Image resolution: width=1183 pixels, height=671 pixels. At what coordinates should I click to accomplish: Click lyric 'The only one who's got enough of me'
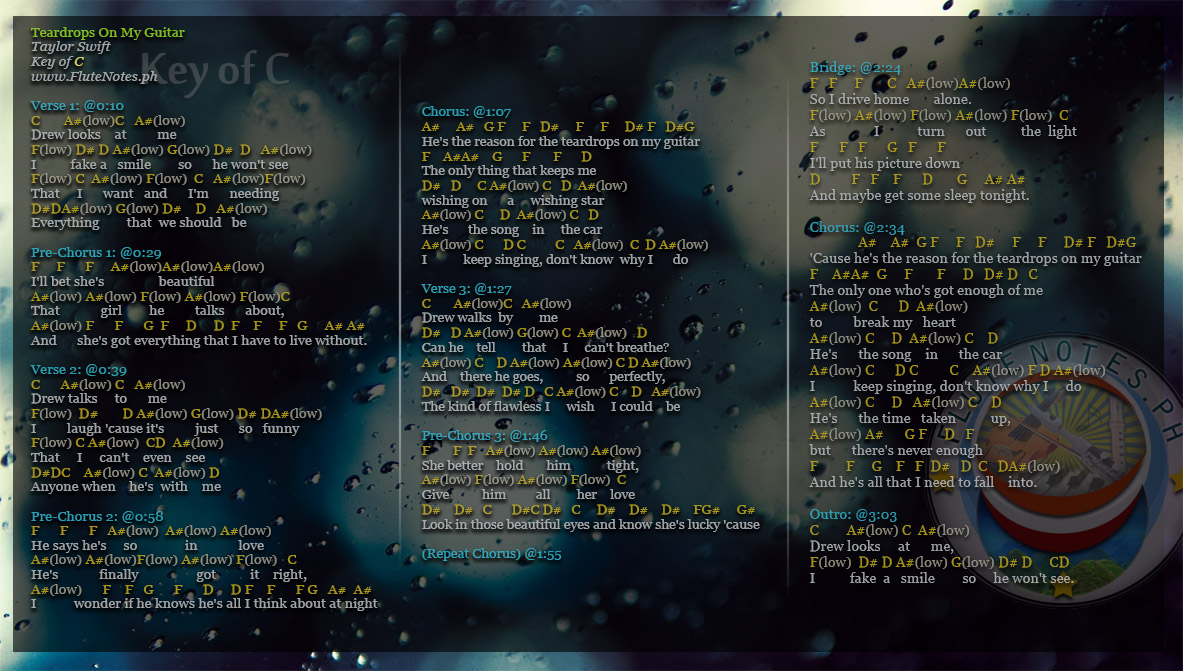(926, 291)
